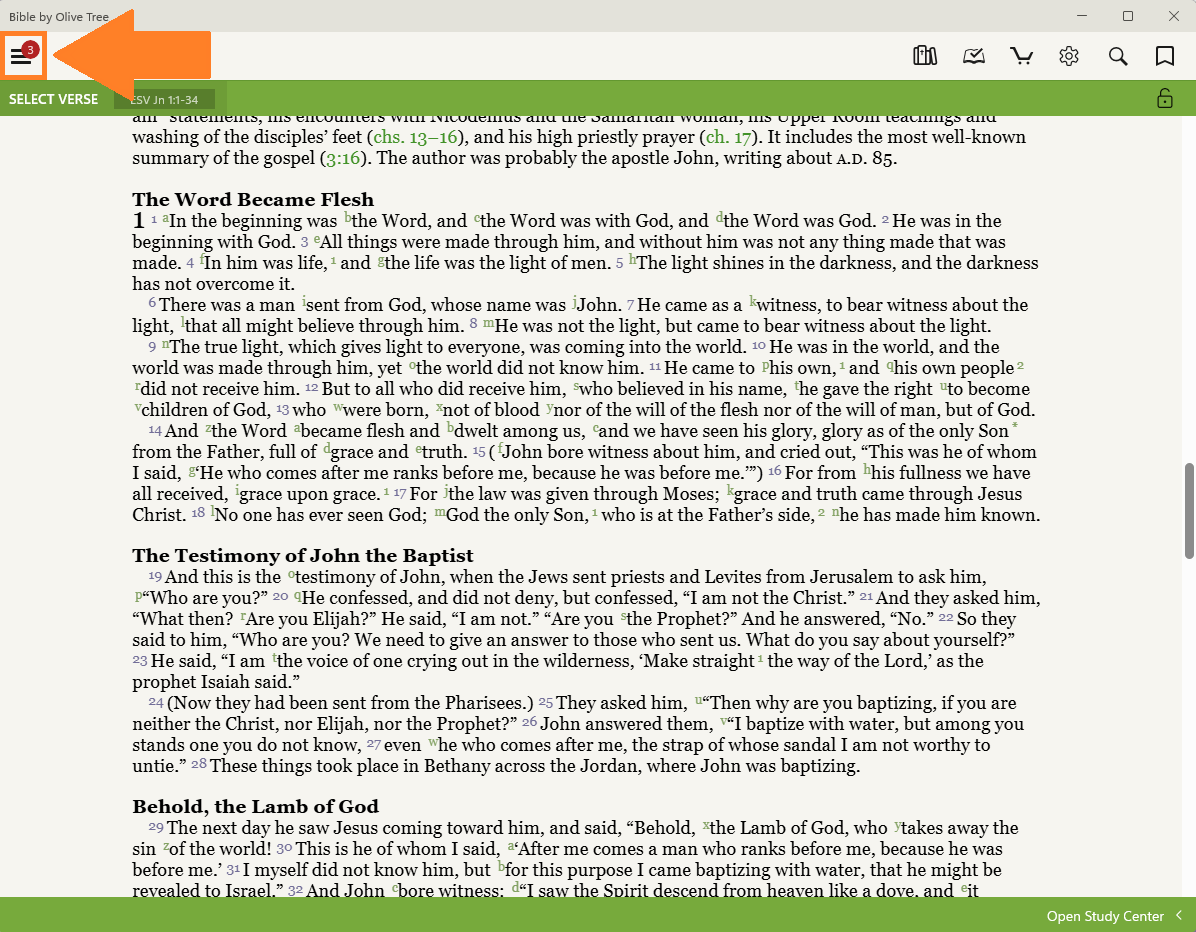The height and width of the screenshot is (932, 1196).
Task: Open the hamburger main menu
Action: pos(22,56)
